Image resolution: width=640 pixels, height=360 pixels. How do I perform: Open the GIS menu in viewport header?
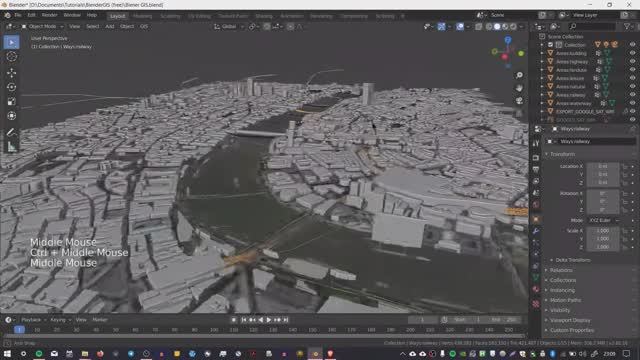point(144,27)
